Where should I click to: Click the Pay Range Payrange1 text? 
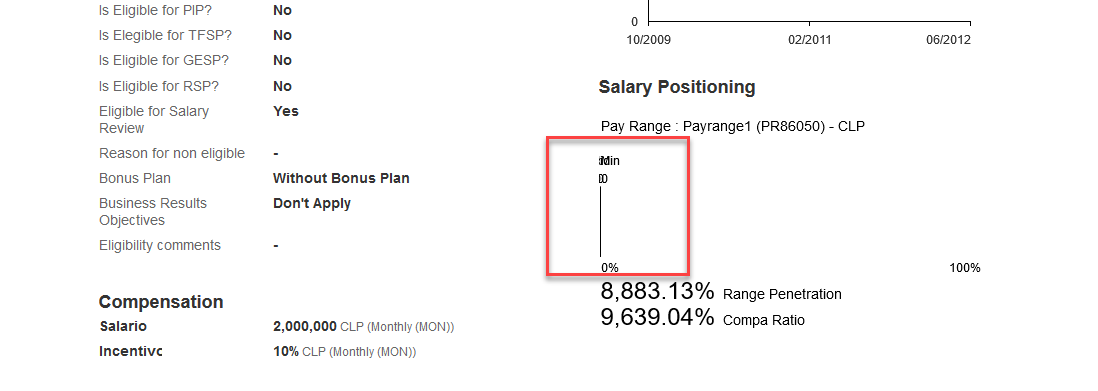[x=732, y=127]
